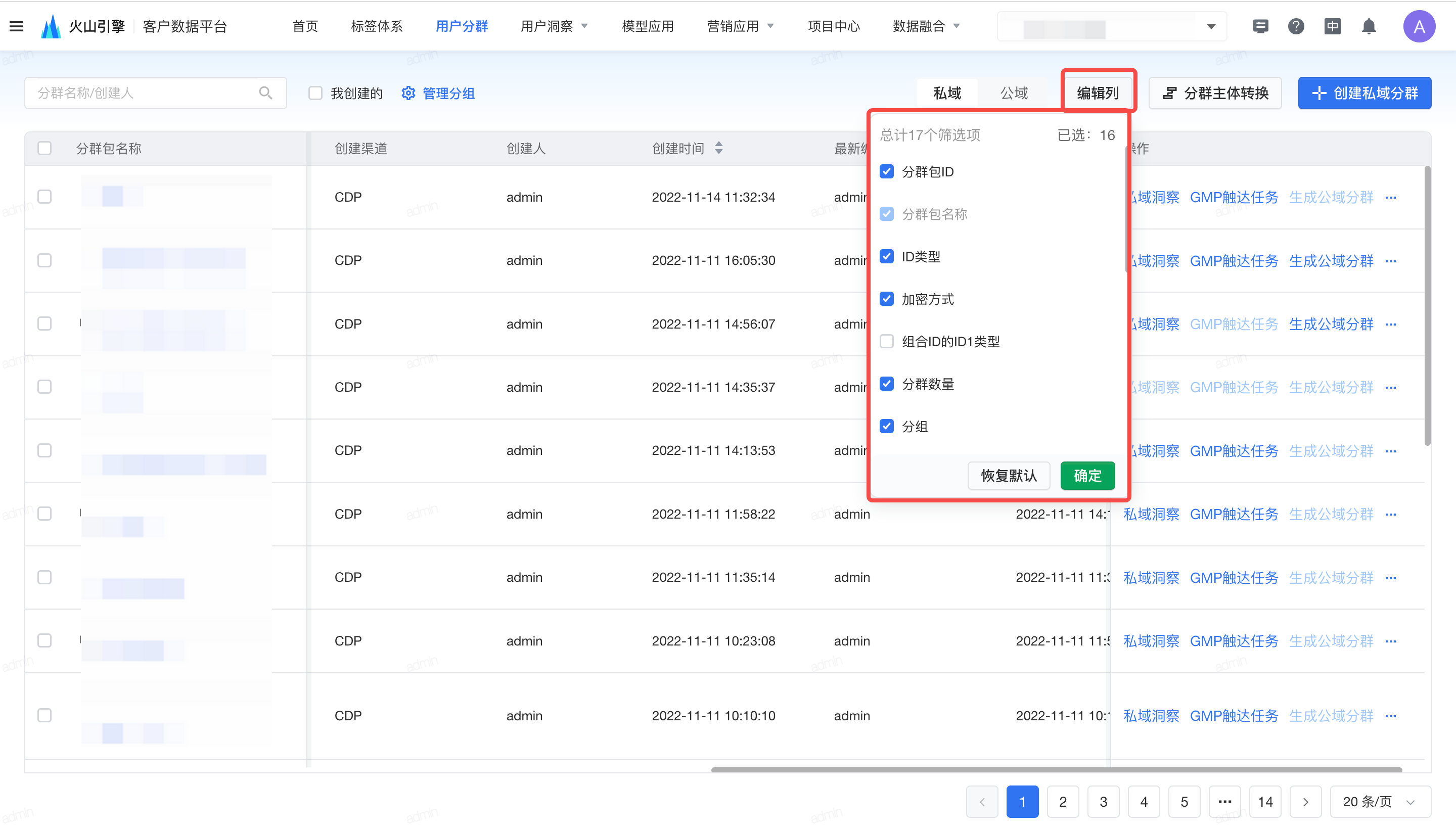This screenshot has height=832, width=1456.
Task: Go to next page arrow
Action: coord(1306,802)
